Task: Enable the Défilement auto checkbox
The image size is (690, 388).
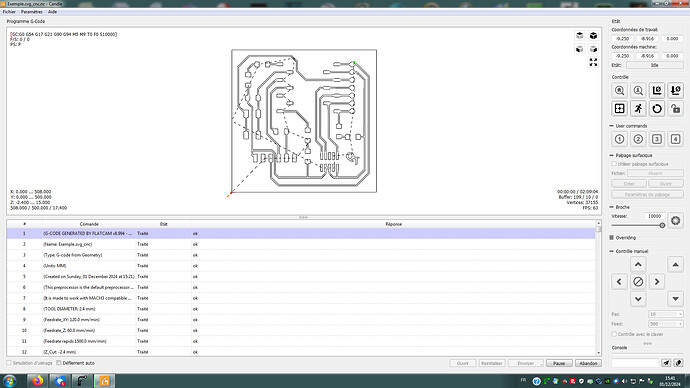Action: click(x=59, y=363)
